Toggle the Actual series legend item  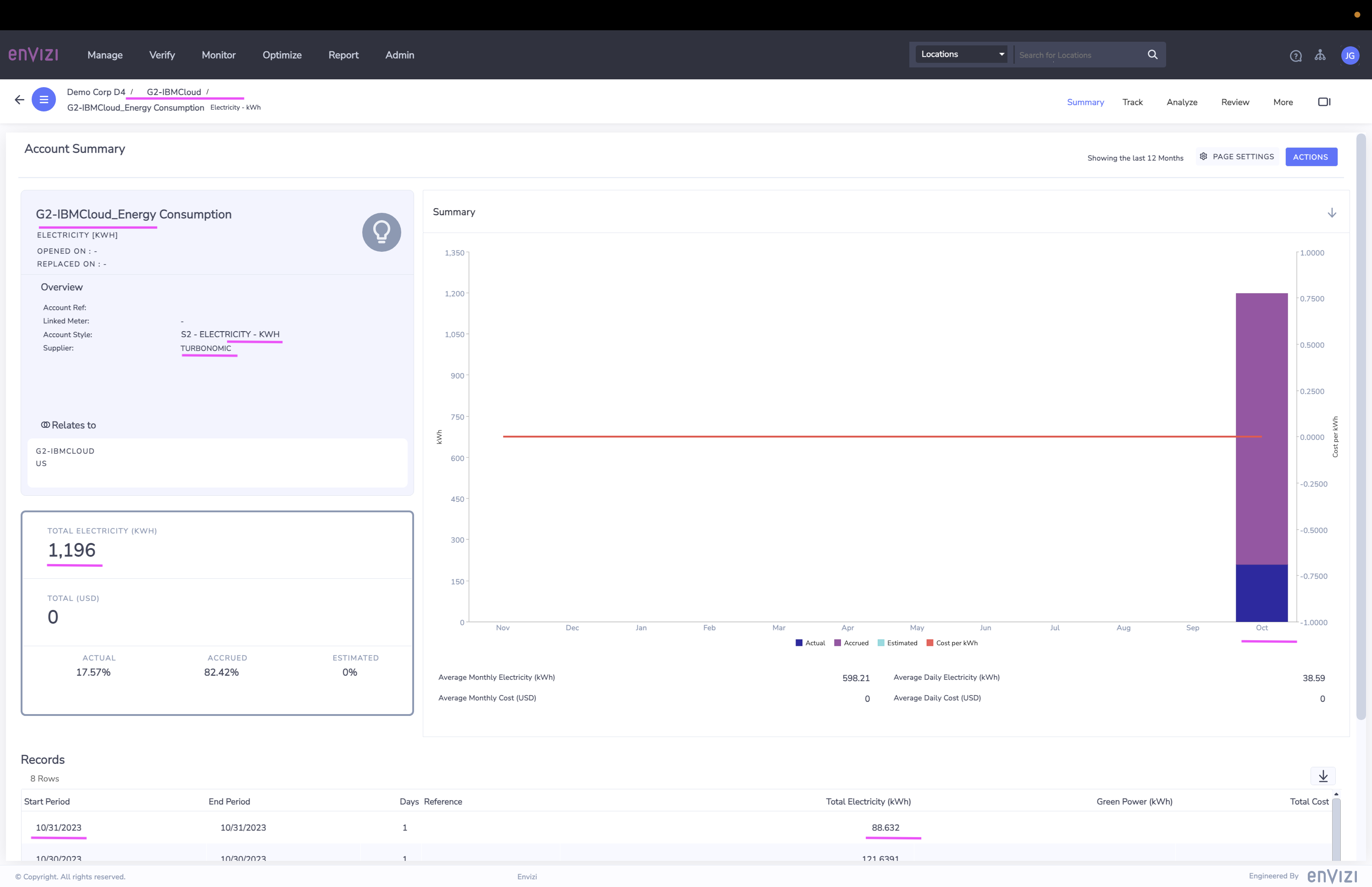[x=810, y=643]
